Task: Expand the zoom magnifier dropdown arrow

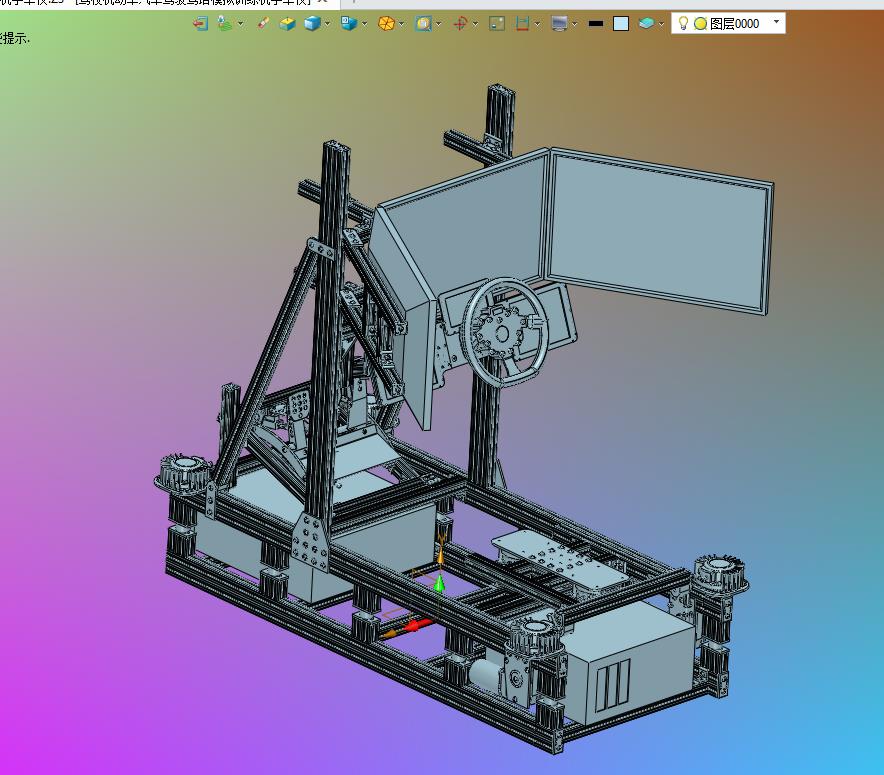Action: click(439, 24)
